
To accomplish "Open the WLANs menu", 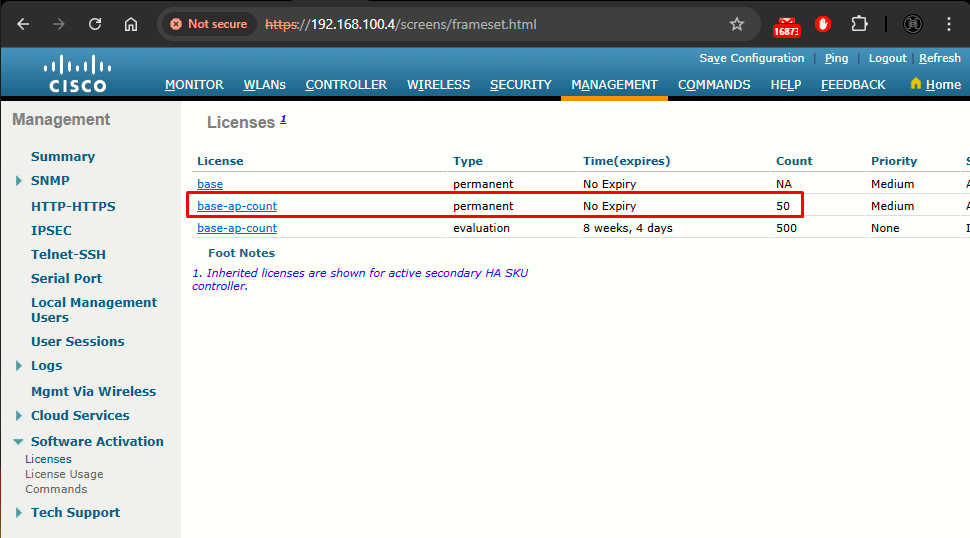I will tap(264, 85).
